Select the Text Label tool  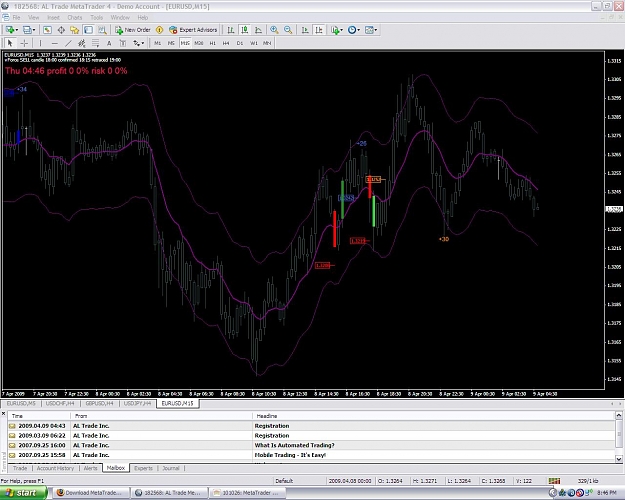pyautogui.click(x=122, y=43)
